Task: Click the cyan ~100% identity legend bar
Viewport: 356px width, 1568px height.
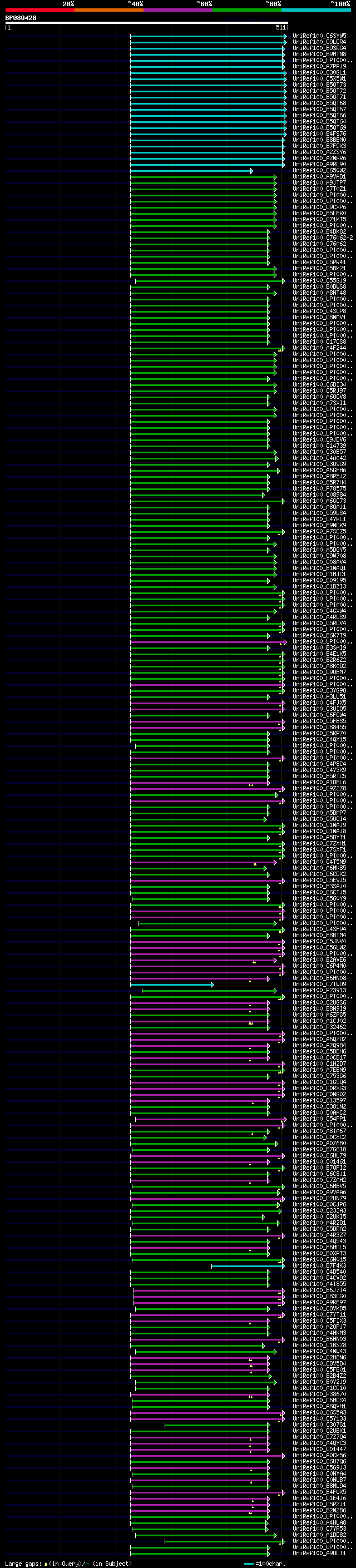Action: [316, 10]
